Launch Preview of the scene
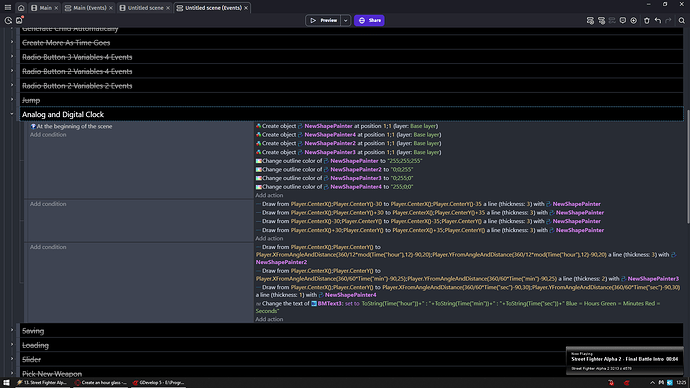Image resolution: width=690 pixels, height=388 pixels. click(x=323, y=20)
